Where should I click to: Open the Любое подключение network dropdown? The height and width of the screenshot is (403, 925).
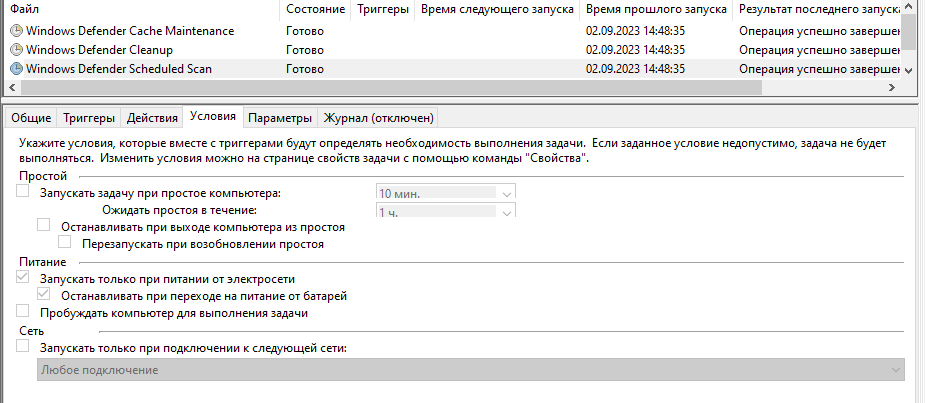pos(470,370)
